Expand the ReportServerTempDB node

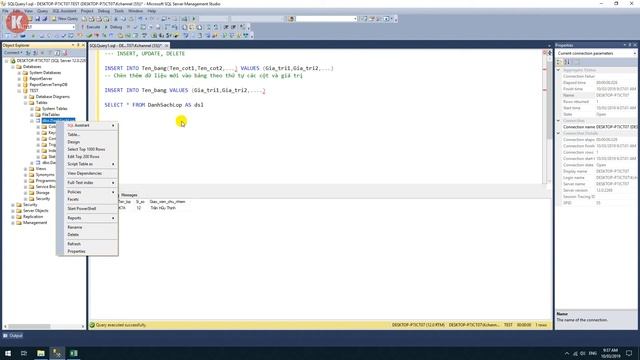(19, 85)
